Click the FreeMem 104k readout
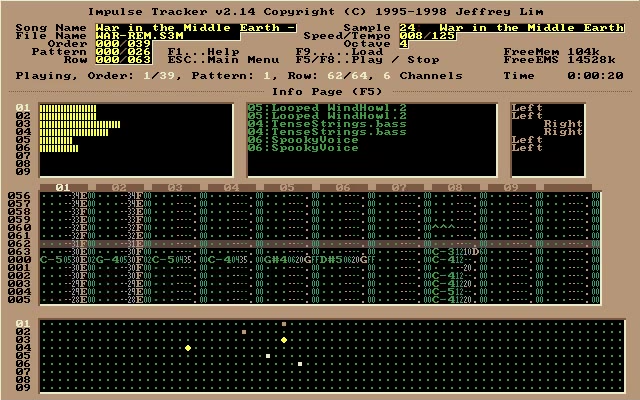 [x=552, y=52]
